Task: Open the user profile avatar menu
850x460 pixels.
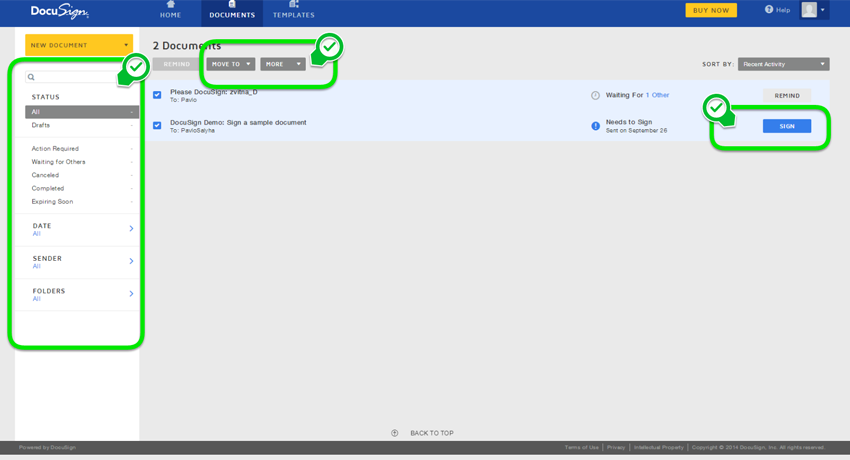Action: (x=814, y=10)
